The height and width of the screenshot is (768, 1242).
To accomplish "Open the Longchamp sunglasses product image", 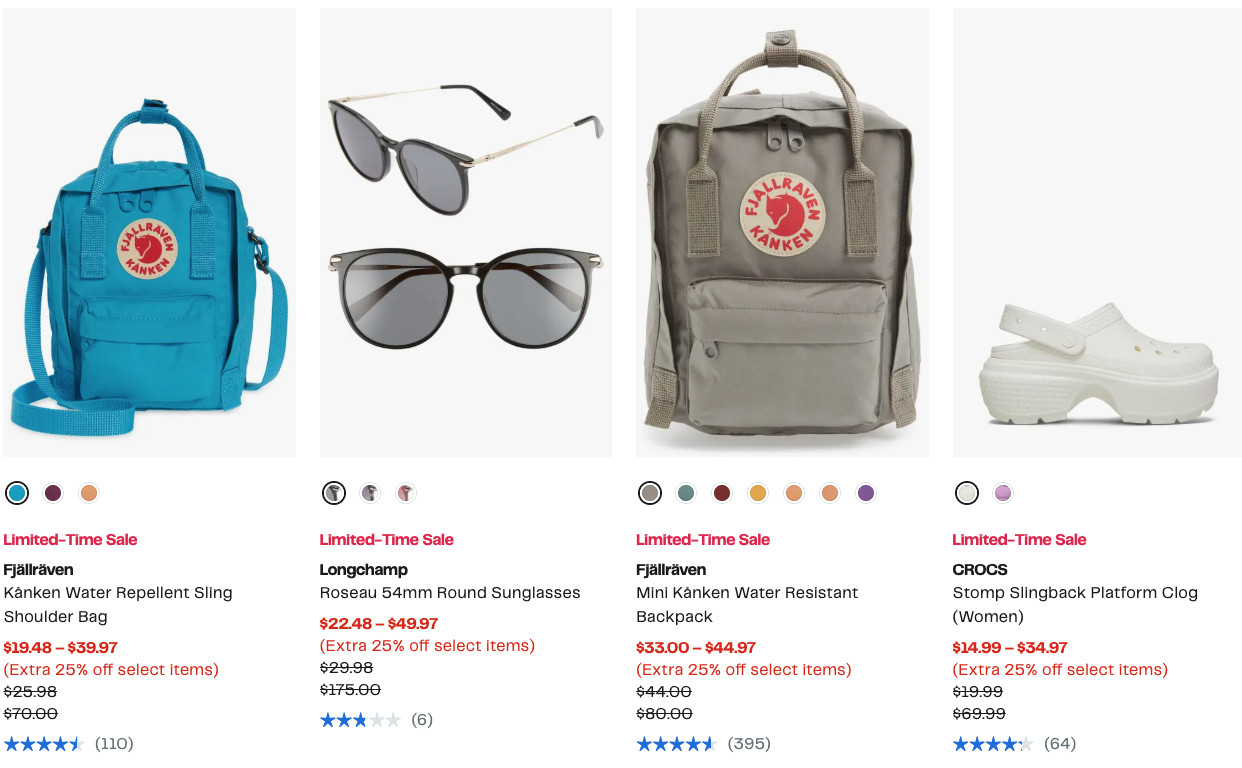I will pos(465,232).
